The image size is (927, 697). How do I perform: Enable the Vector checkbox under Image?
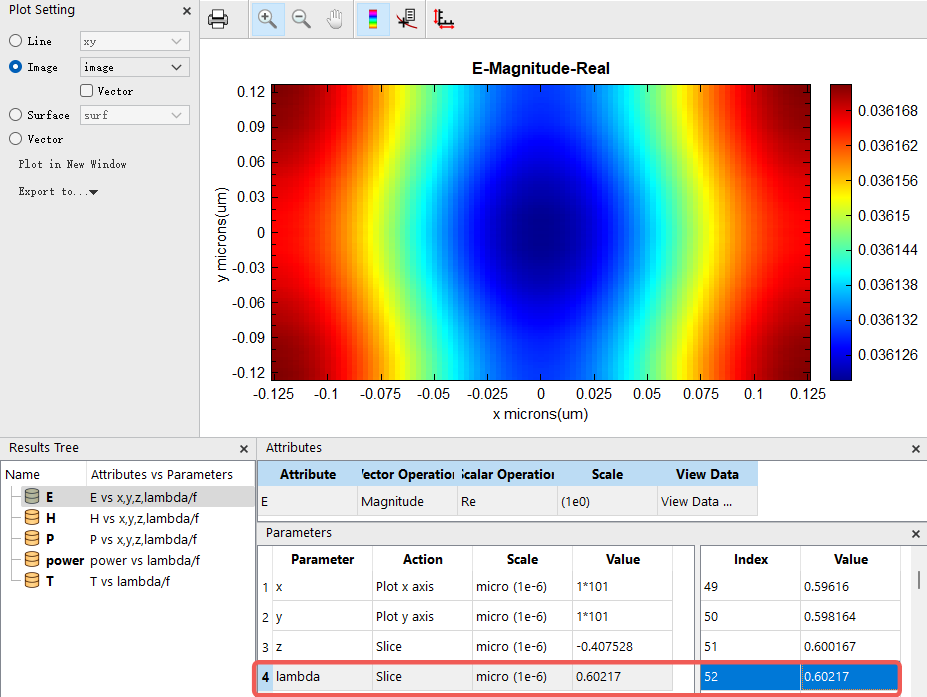86,90
